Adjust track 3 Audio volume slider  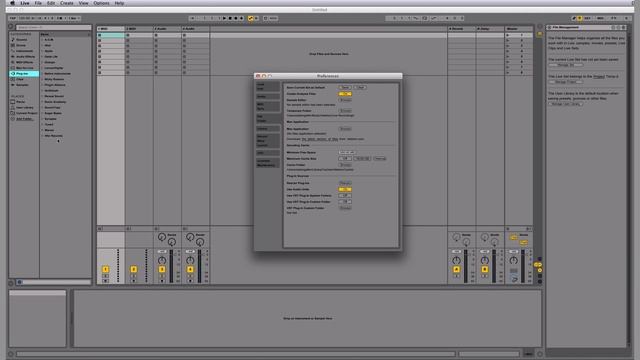coord(171,266)
